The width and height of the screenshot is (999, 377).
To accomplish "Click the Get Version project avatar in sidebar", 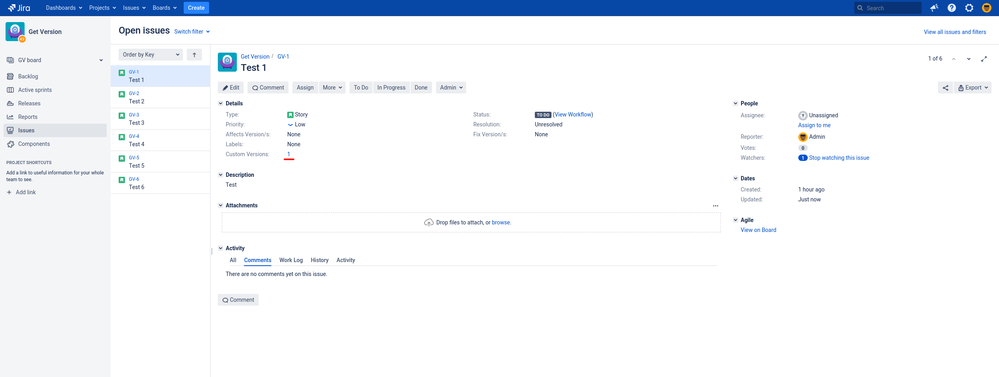I will (15, 31).
